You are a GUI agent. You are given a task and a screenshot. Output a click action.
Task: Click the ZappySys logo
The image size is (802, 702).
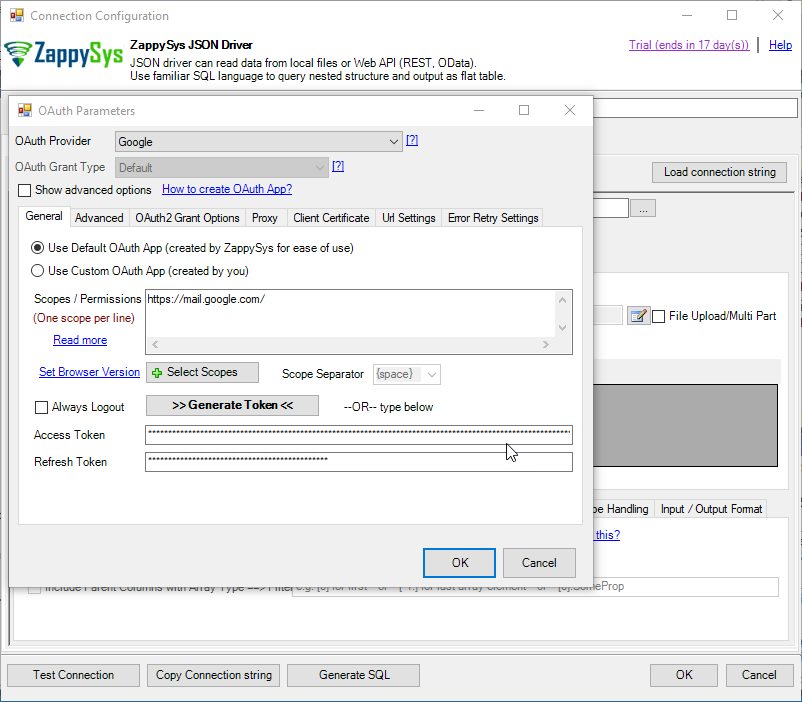[x=63, y=54]
